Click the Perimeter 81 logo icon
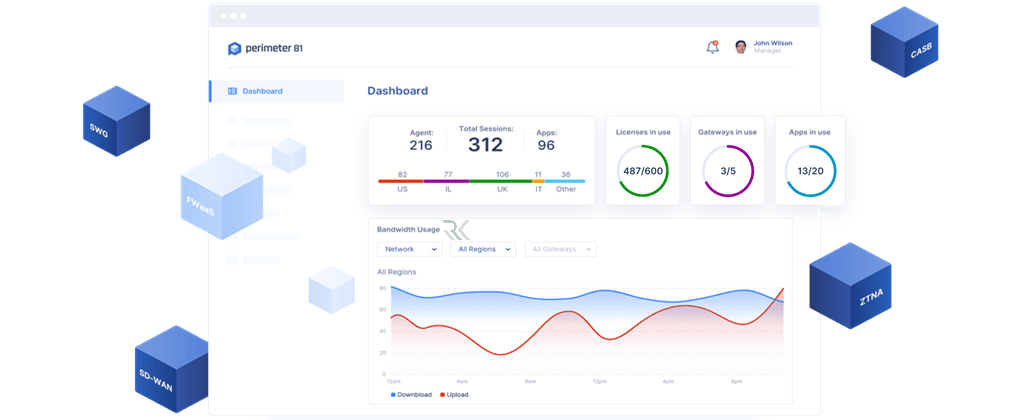 coord(235,48)
